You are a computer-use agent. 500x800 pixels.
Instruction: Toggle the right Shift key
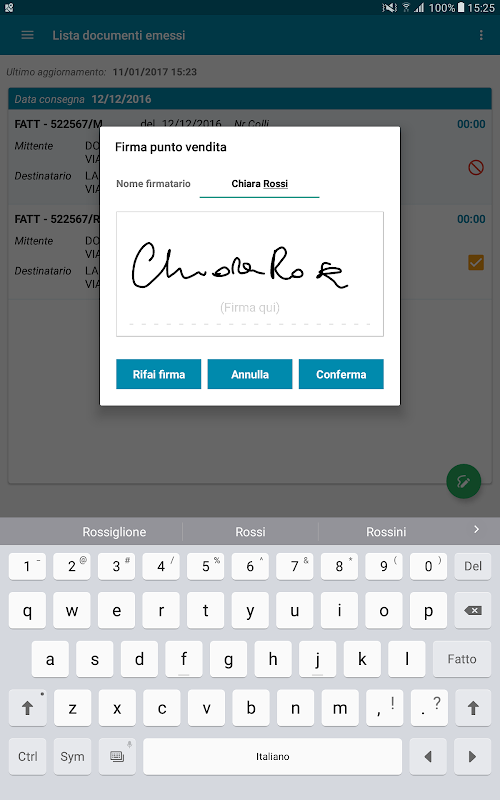pos(473,708)
